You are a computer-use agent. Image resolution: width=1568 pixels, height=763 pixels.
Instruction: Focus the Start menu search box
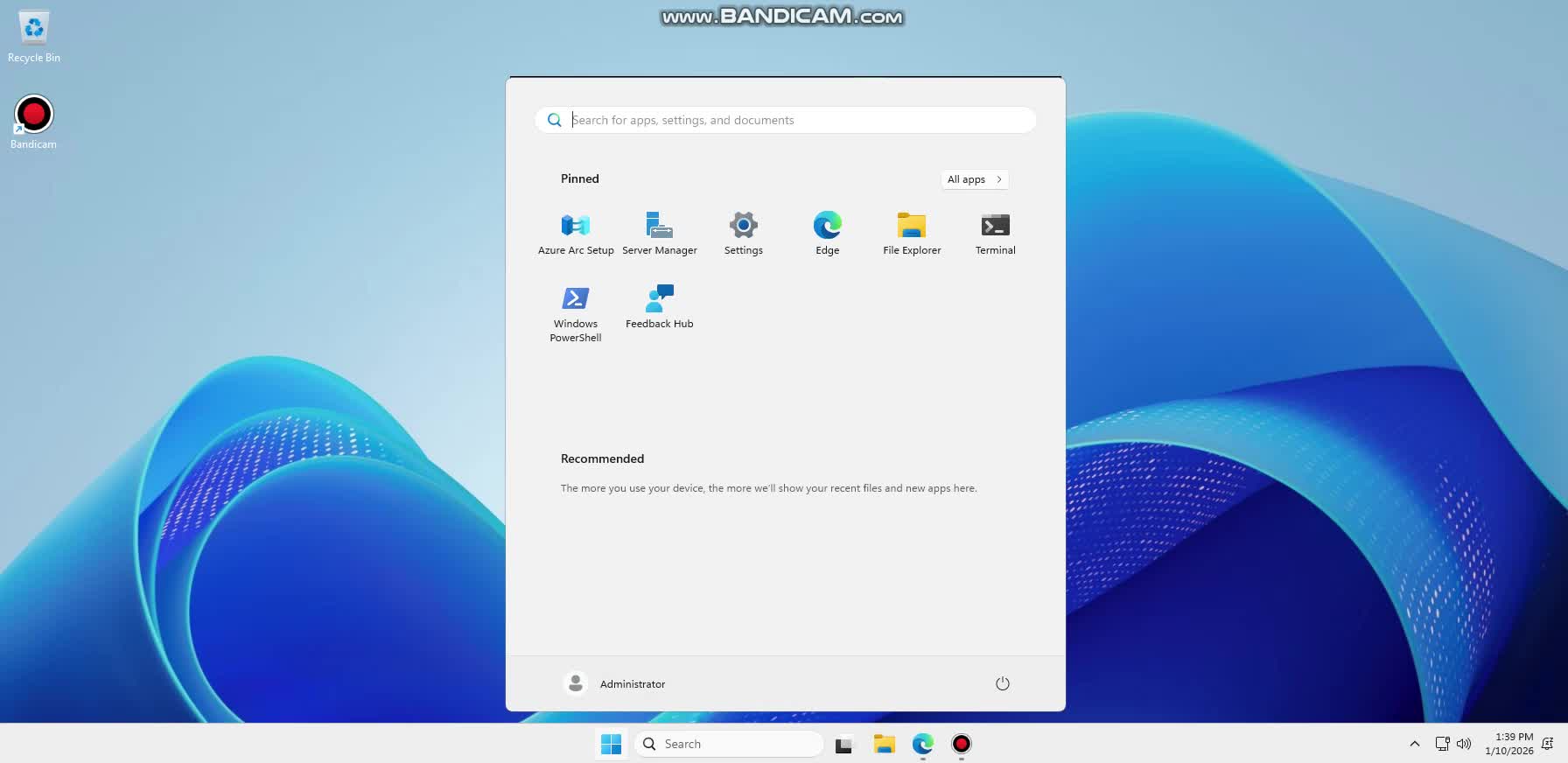(x=786, y=120)
